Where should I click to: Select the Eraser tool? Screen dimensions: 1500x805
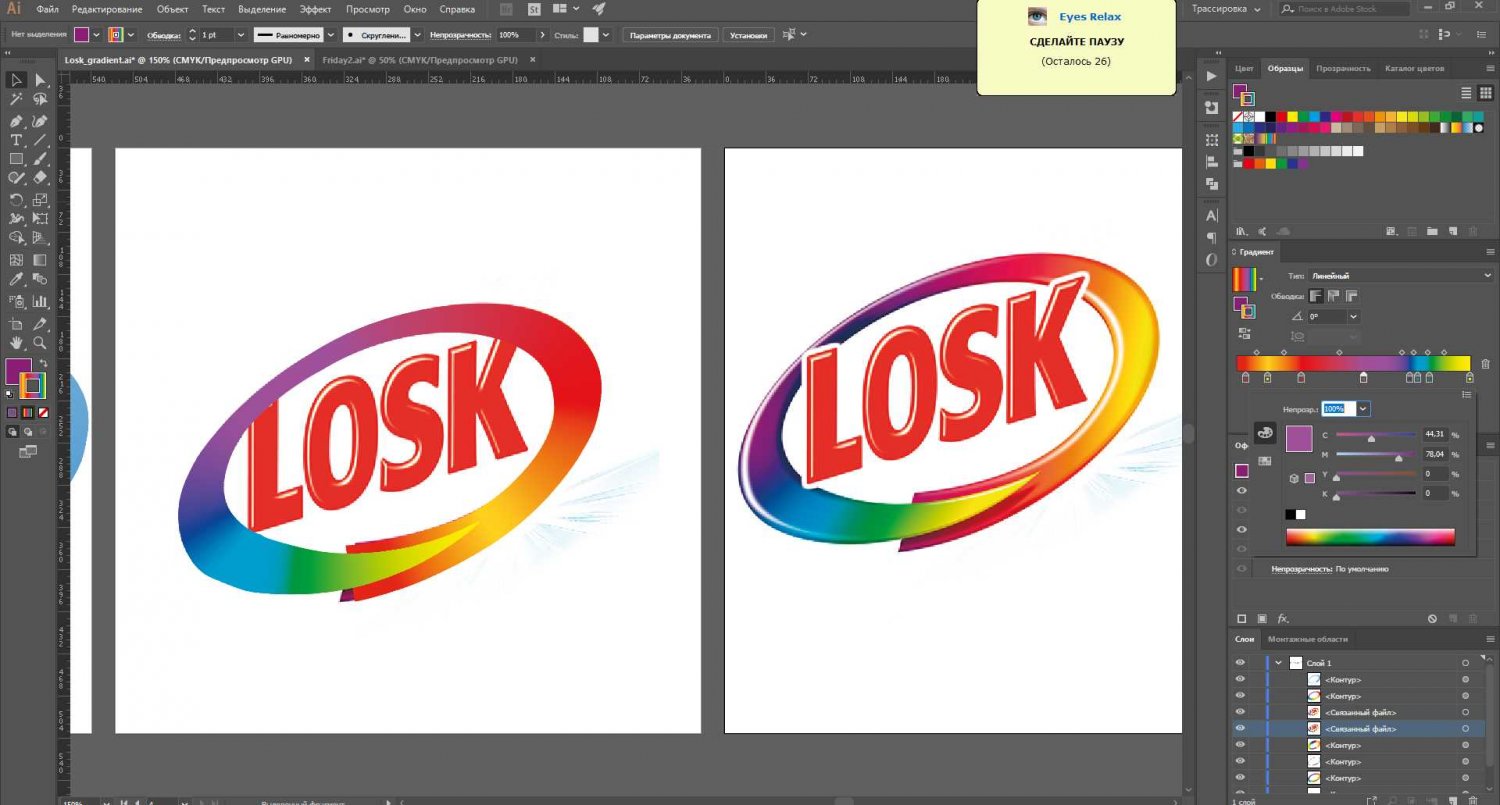click(x=40, y=178)
